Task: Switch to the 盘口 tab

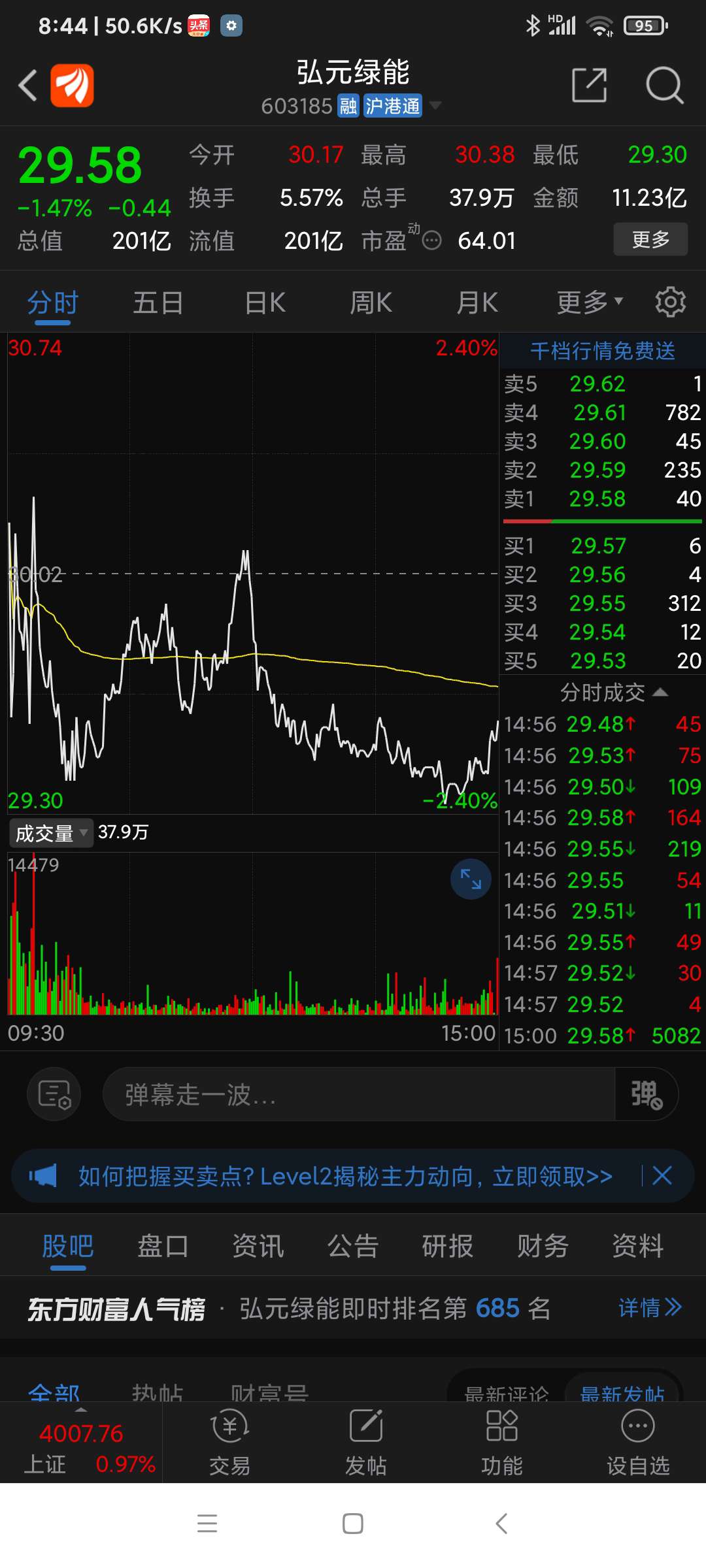Action: pyautogui.click(x=163, y=1246)
